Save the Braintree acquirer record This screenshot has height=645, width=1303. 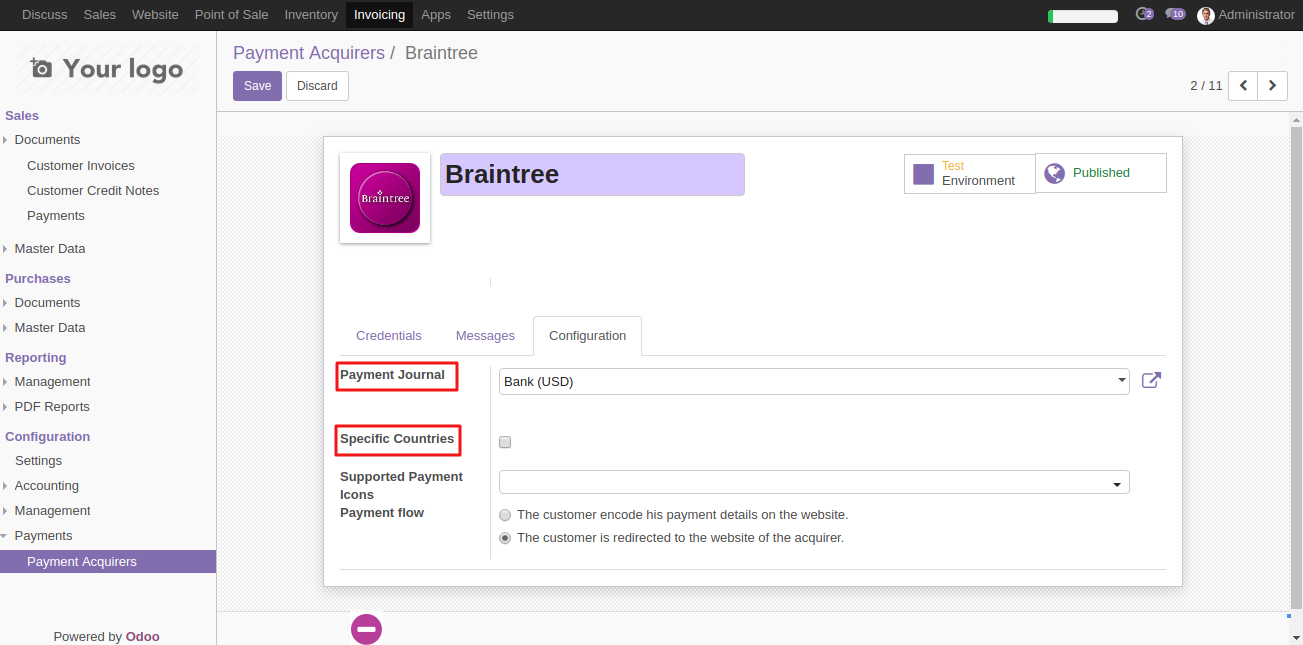tap(257, 86)
